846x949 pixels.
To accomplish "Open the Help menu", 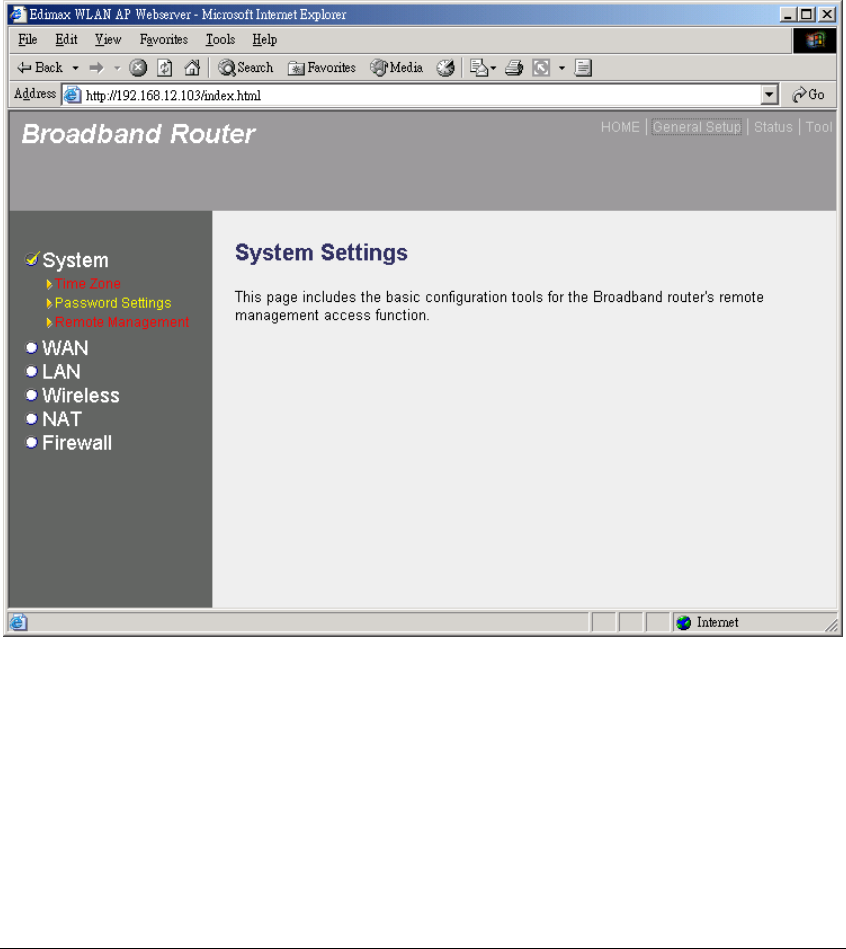I will (x=264, y=40).
